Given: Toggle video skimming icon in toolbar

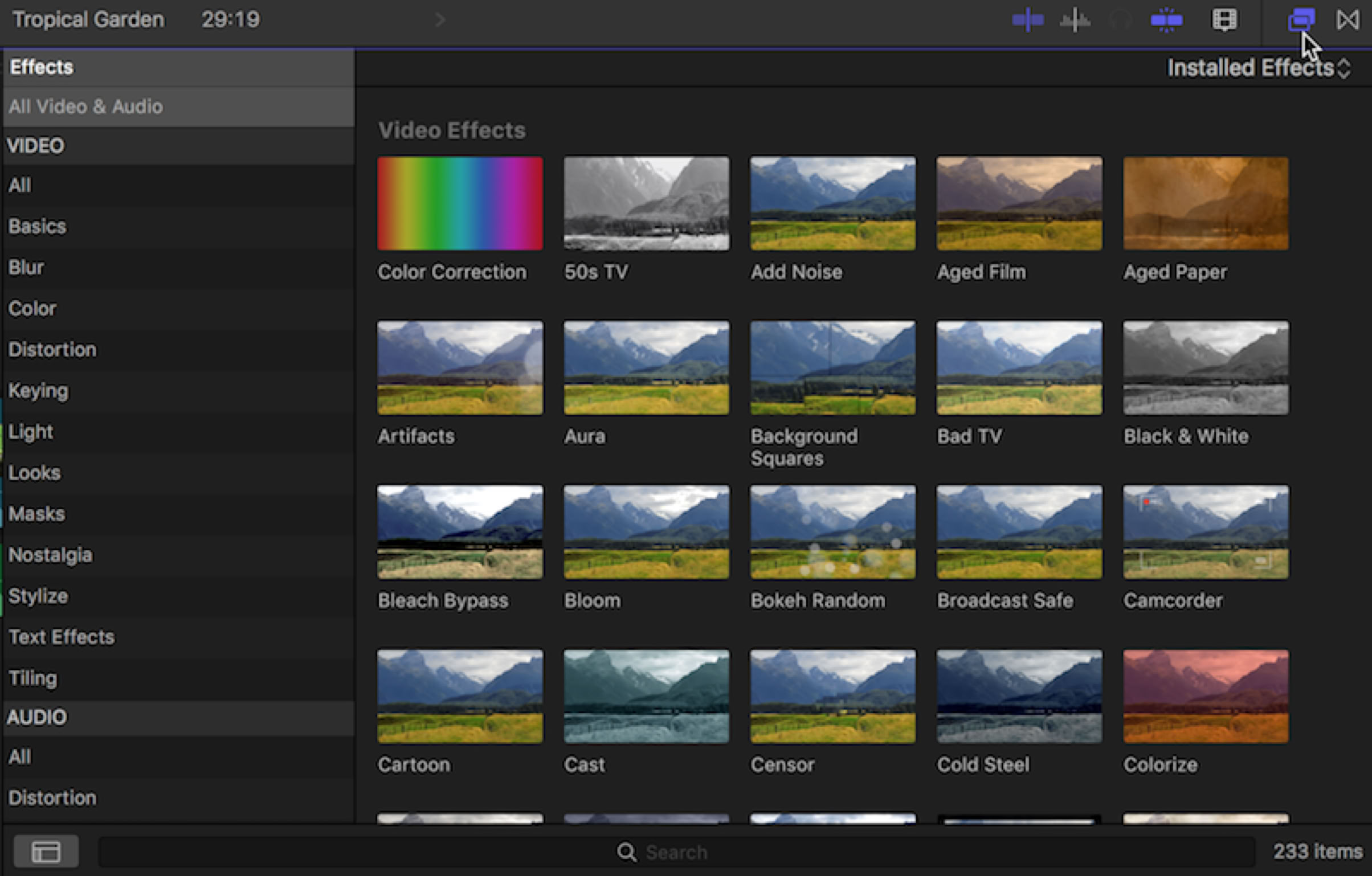Looking at the screenshot, I should tap(1028, 21).
